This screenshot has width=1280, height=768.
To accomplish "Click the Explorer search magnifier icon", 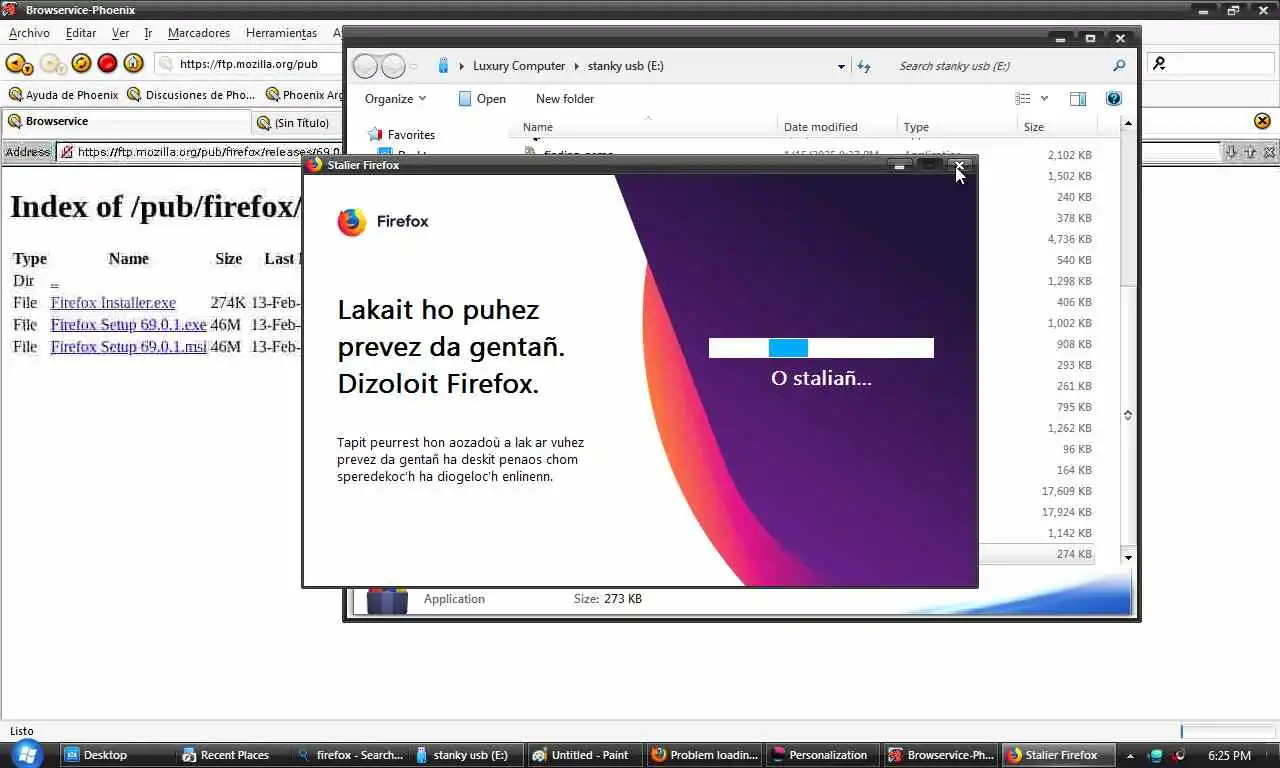I will pyautogui.click(x=1119, y=66).
